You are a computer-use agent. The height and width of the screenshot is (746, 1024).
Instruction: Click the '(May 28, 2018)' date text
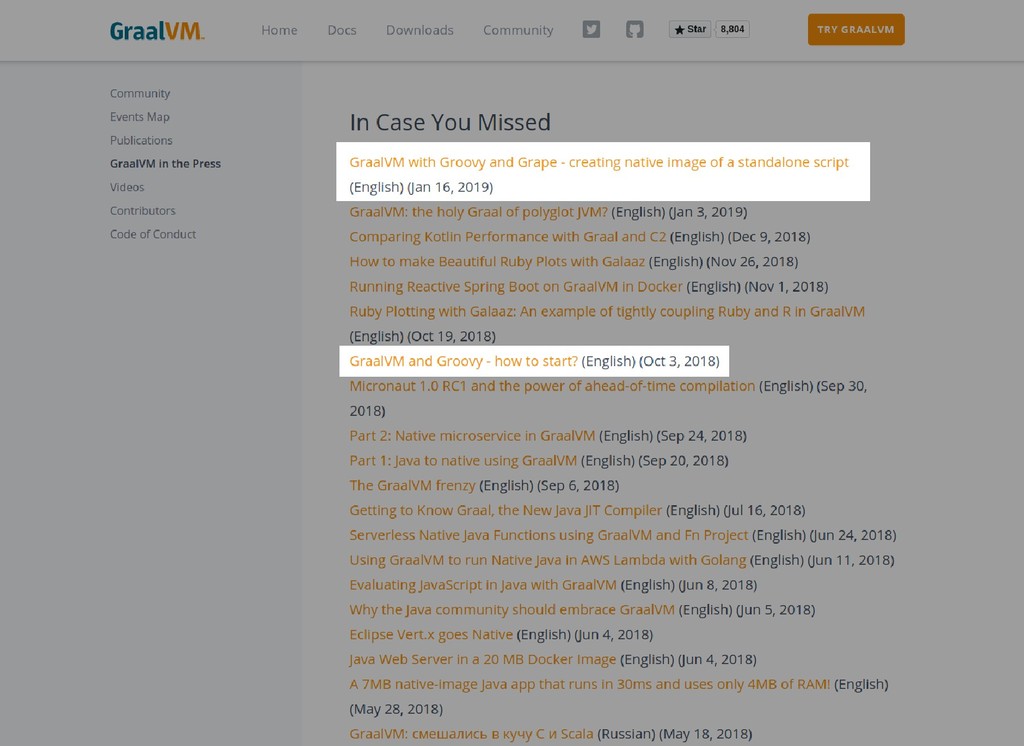396,709
